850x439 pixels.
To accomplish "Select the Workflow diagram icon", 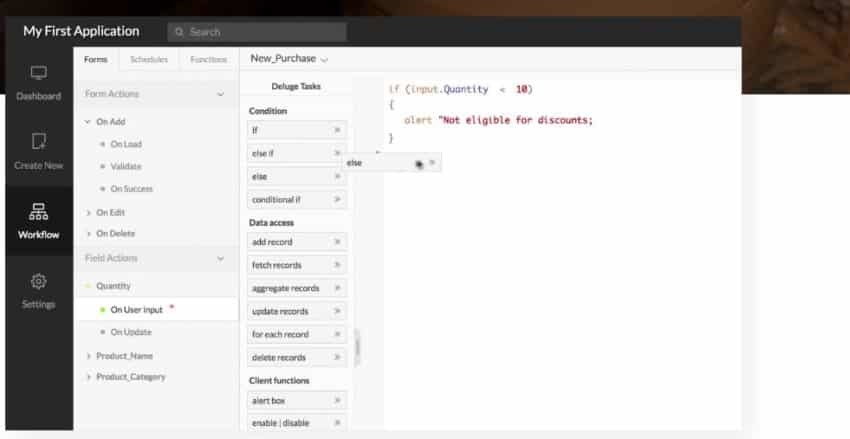I will point(39,212).
